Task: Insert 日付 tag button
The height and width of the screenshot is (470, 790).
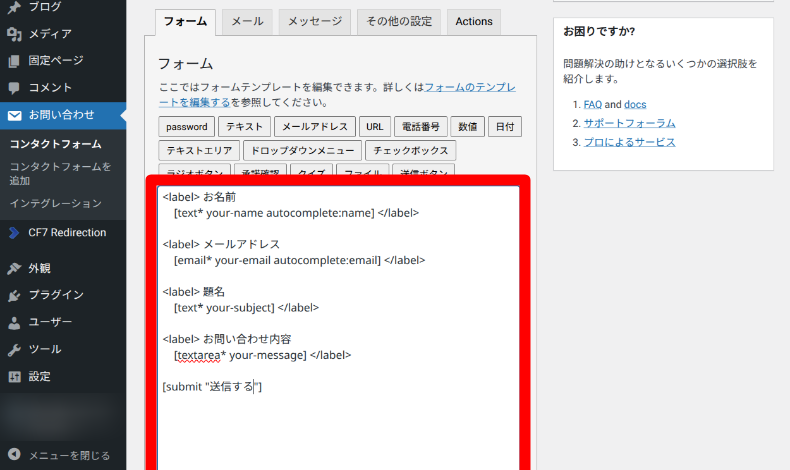Action: click(505, 127)
